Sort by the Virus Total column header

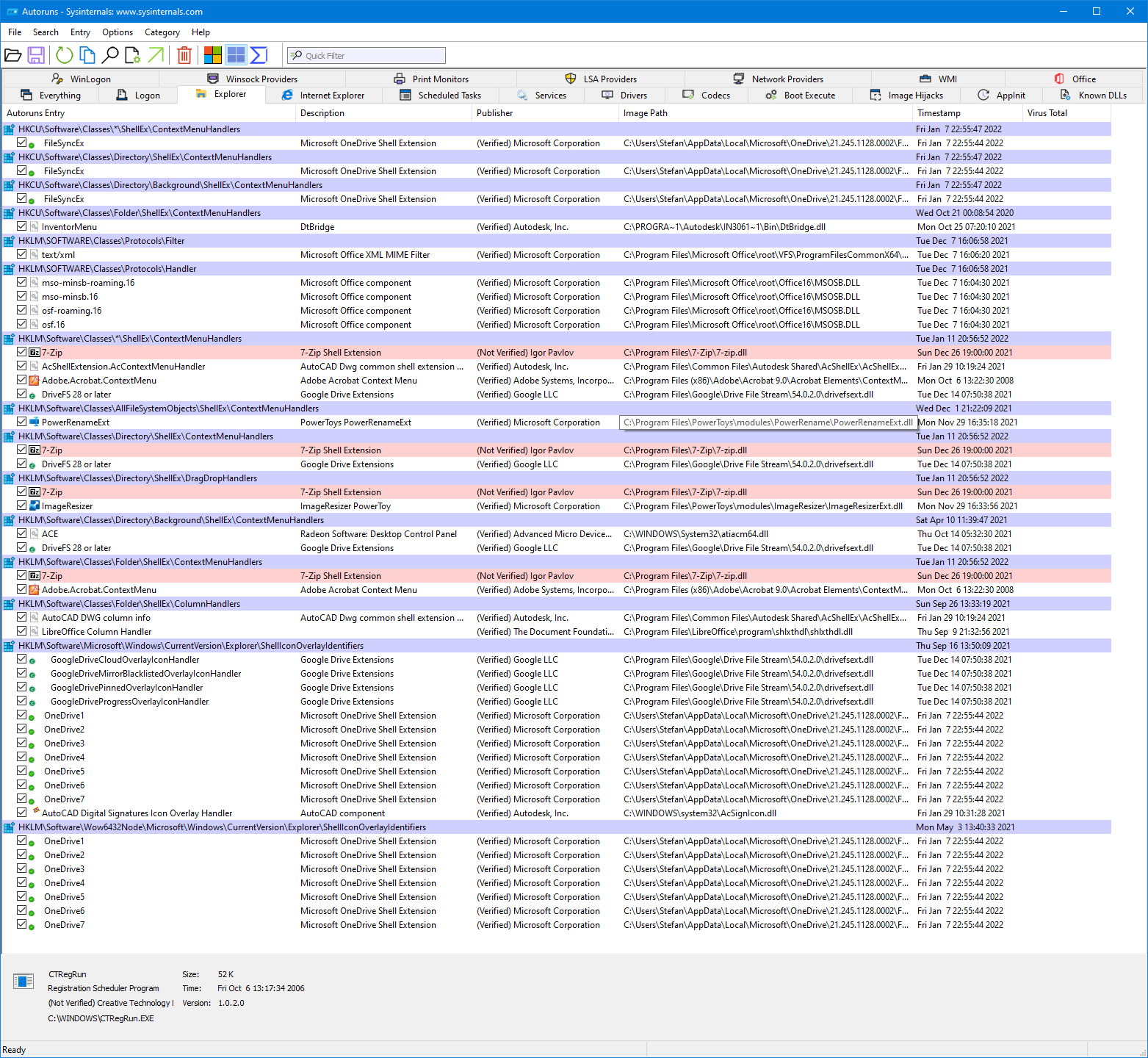click(1066, 113)
